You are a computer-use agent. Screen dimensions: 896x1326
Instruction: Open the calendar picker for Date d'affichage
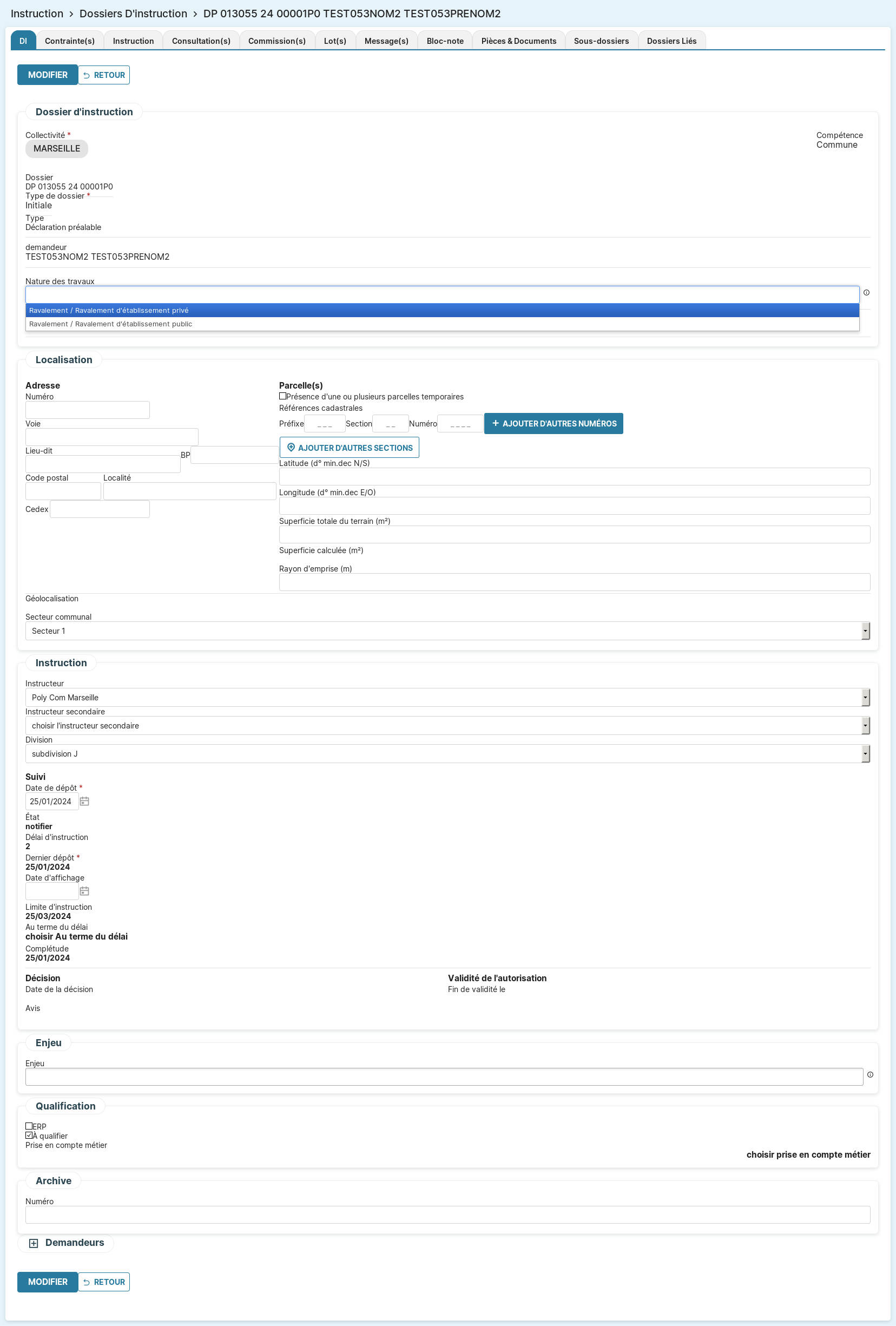click(x=84, y=891)
